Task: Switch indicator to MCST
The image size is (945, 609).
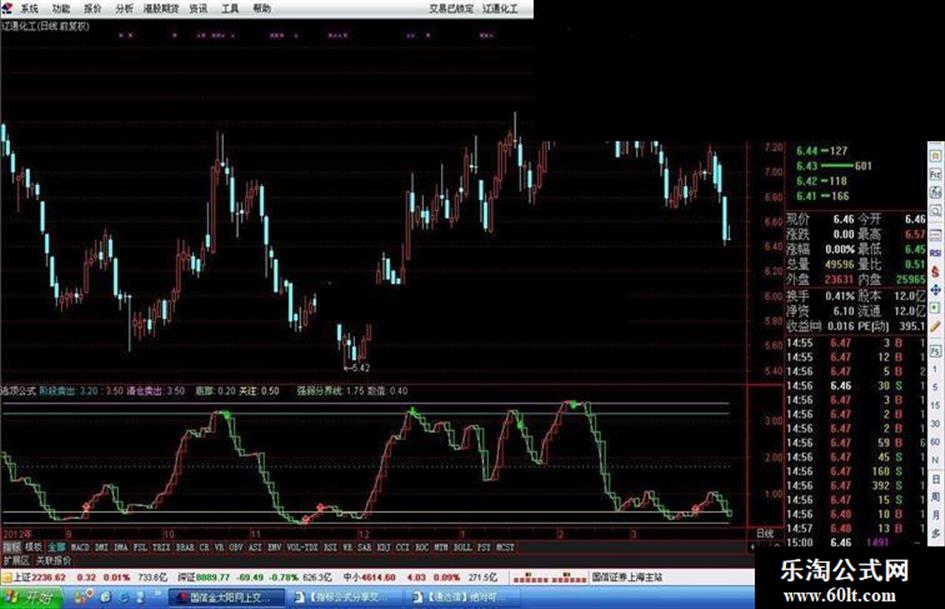Action: click(505, 547)
